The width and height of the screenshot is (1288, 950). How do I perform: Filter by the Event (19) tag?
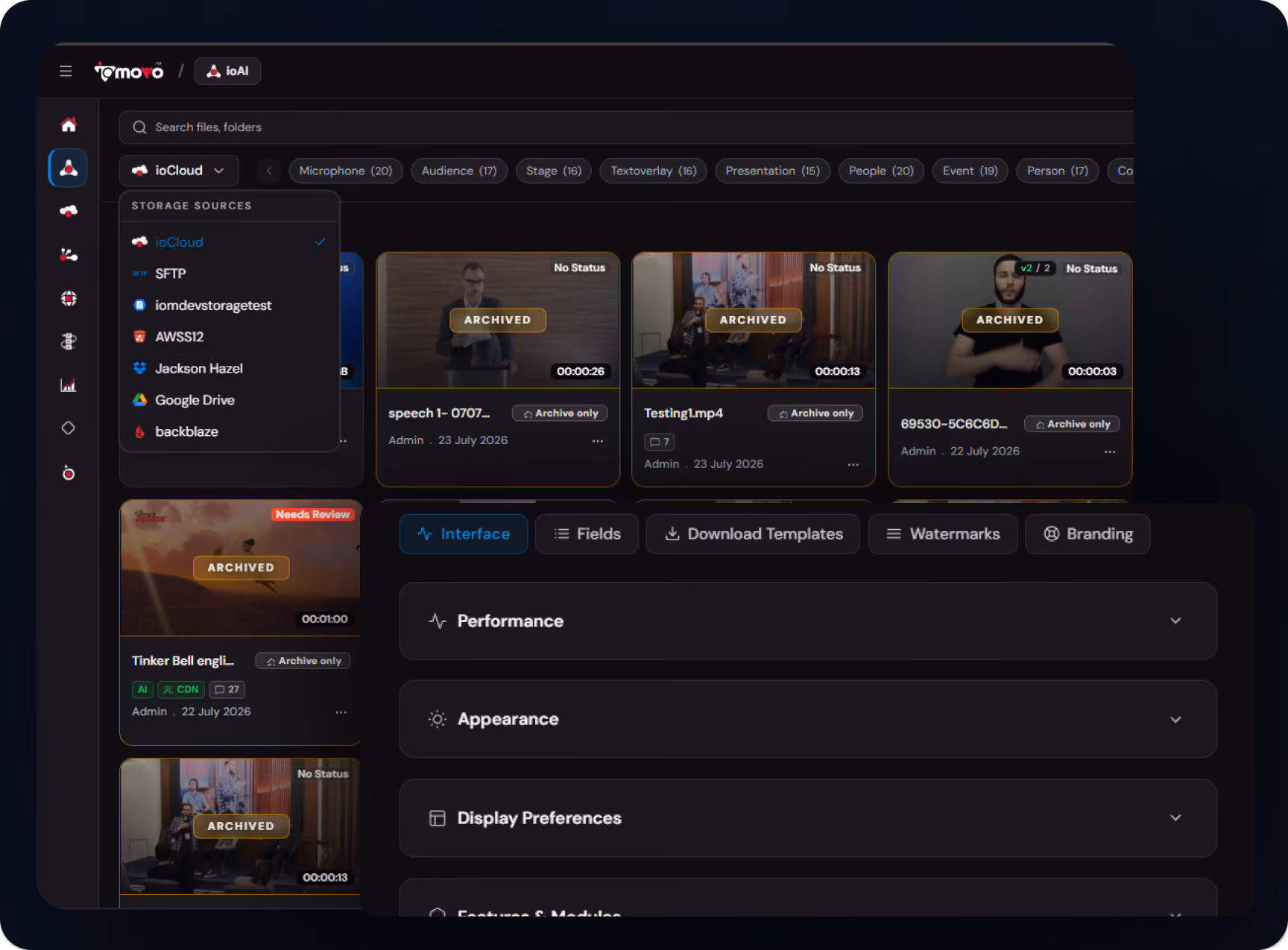click(x=970, y=171)
